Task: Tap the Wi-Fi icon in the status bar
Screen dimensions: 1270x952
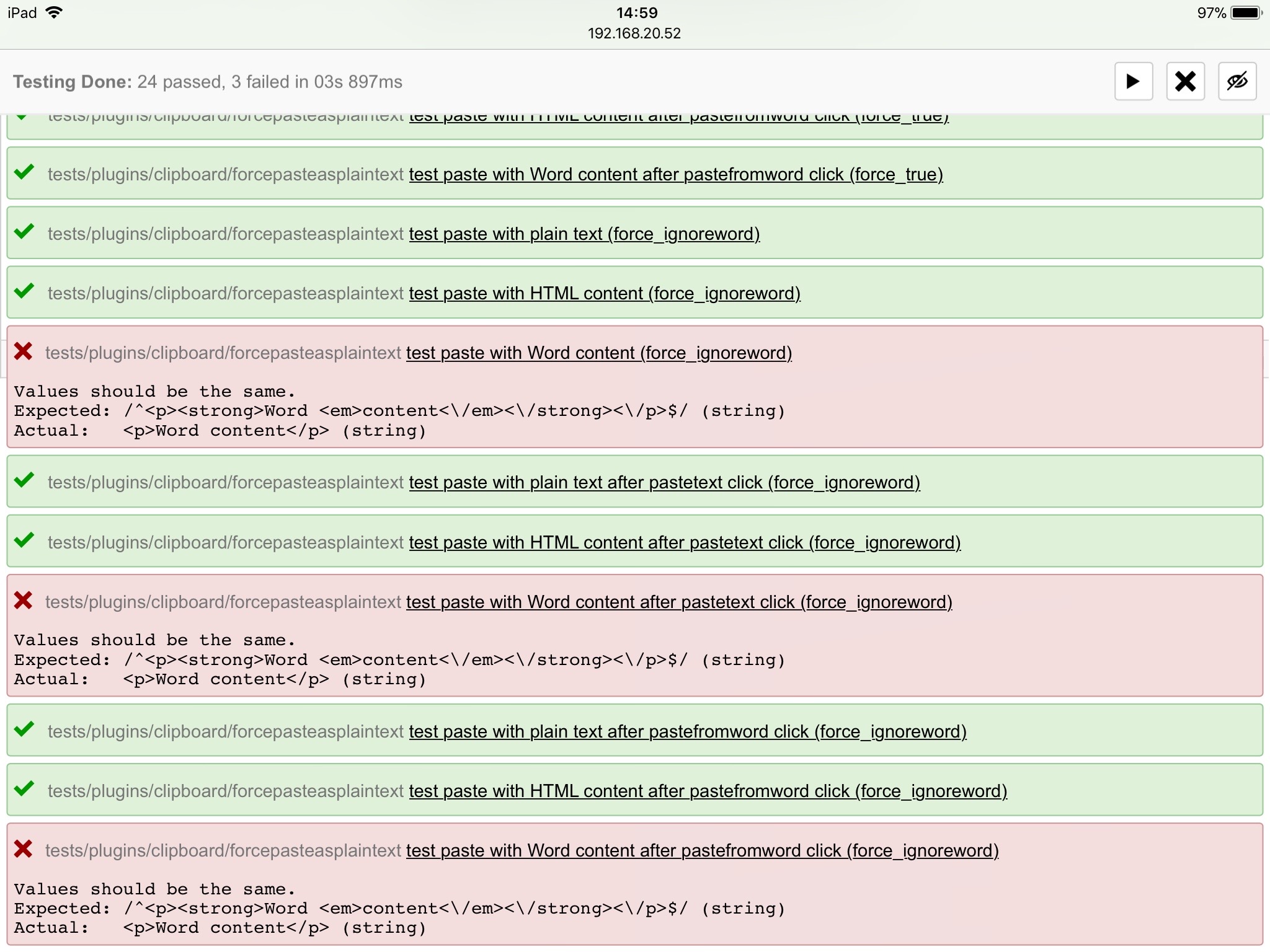Action: tap(55, 11)
